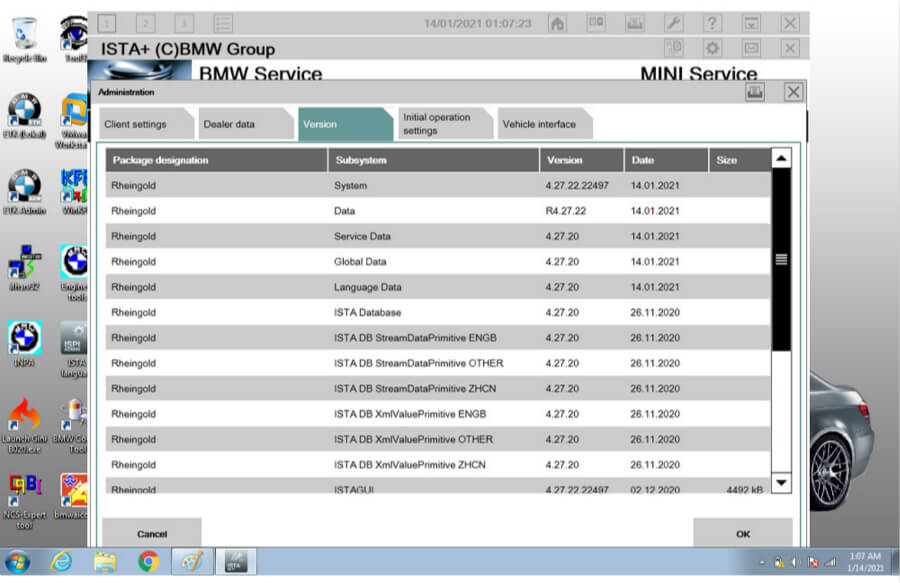Open the Initial operation settings tab
This screenshot has height=583, width=900.
click(440, 121)
